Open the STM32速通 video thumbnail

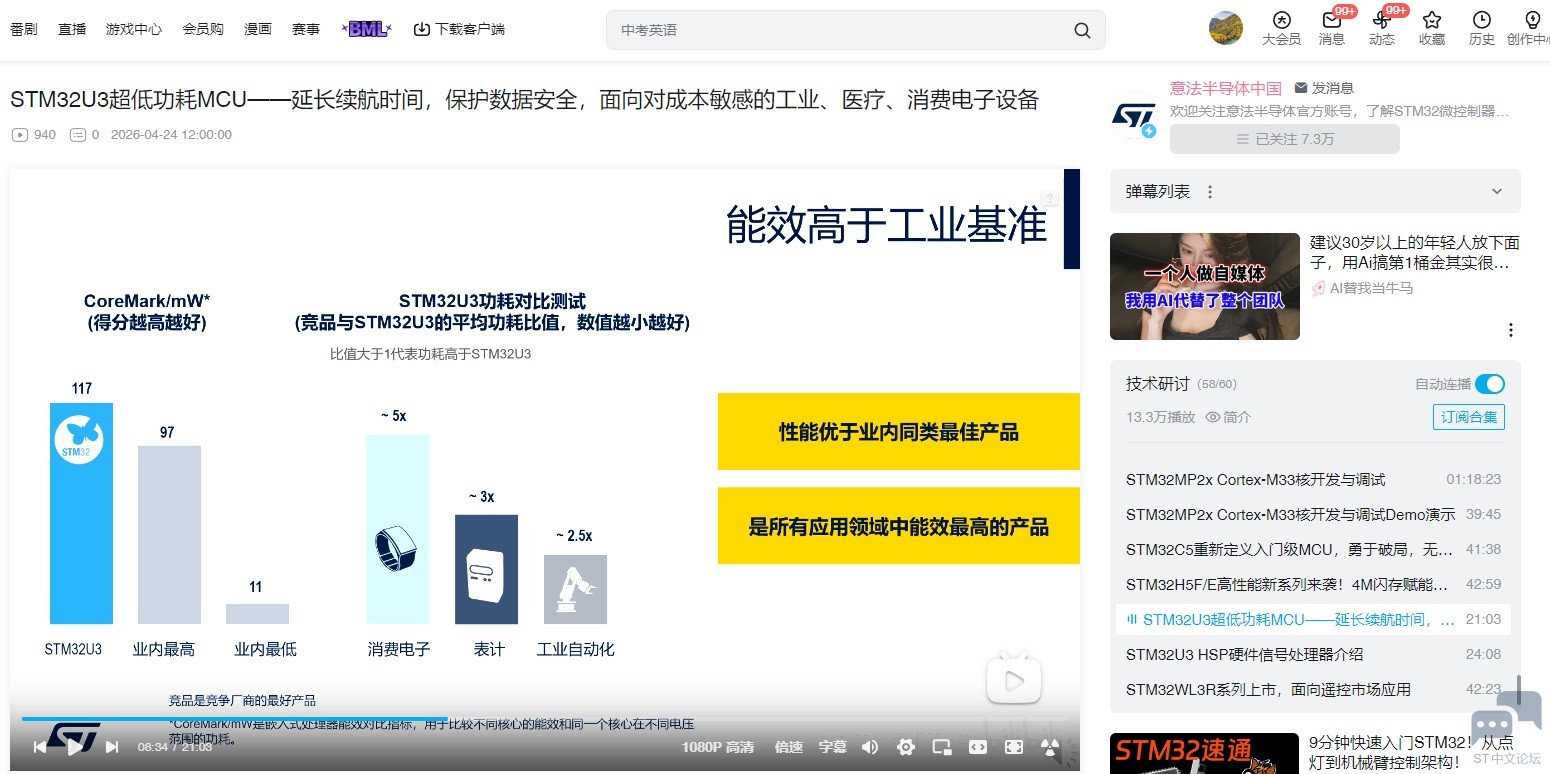(1205, 754)
